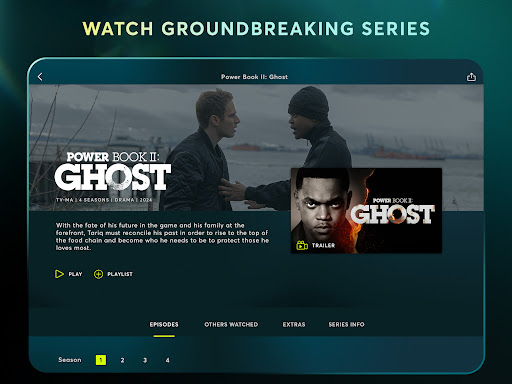Click the PLAY text label
512x384 pixels.
pyautogui.click(x=75, y=274)
